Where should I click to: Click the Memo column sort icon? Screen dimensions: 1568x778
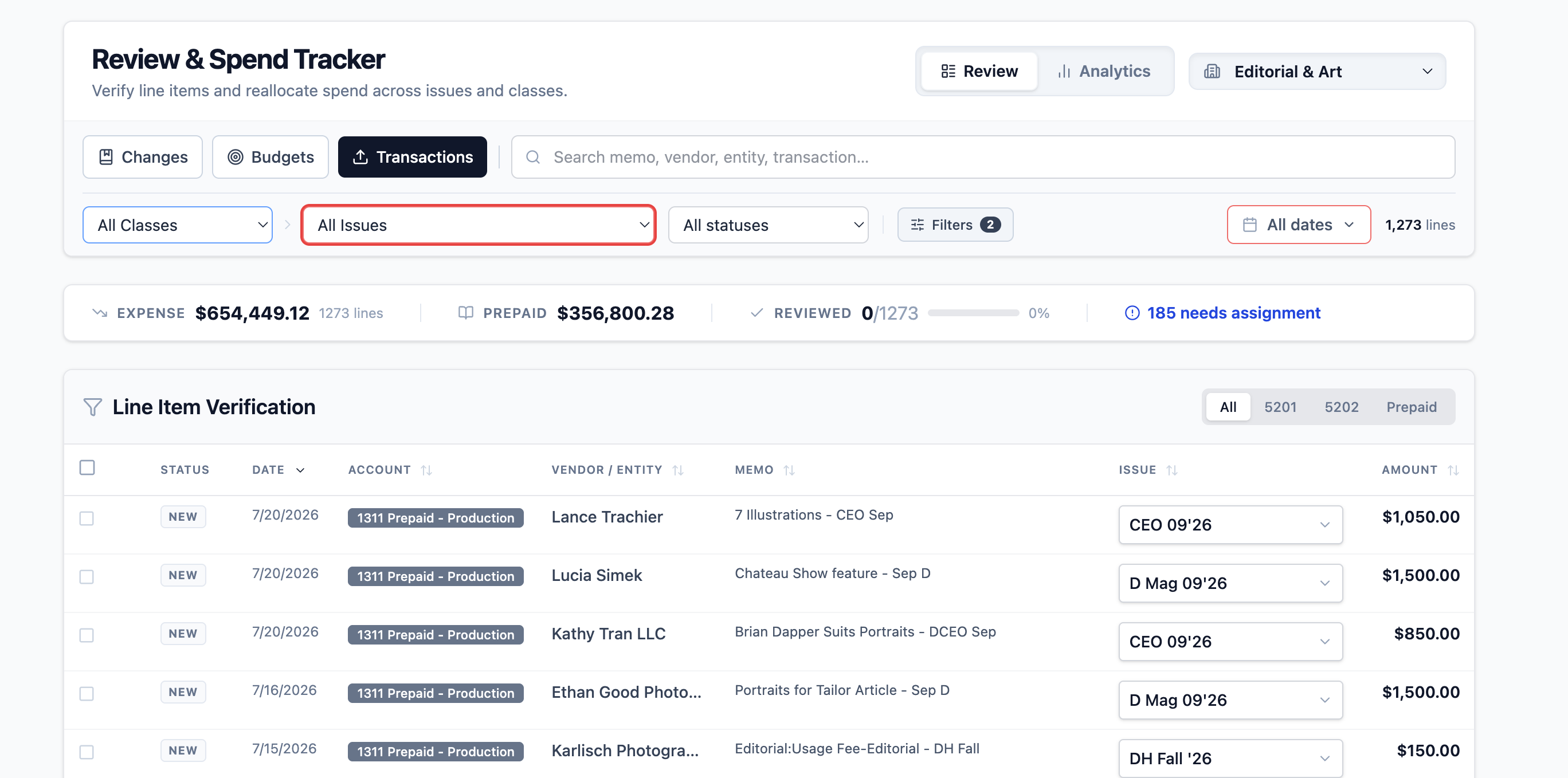(x=789, y=470)
